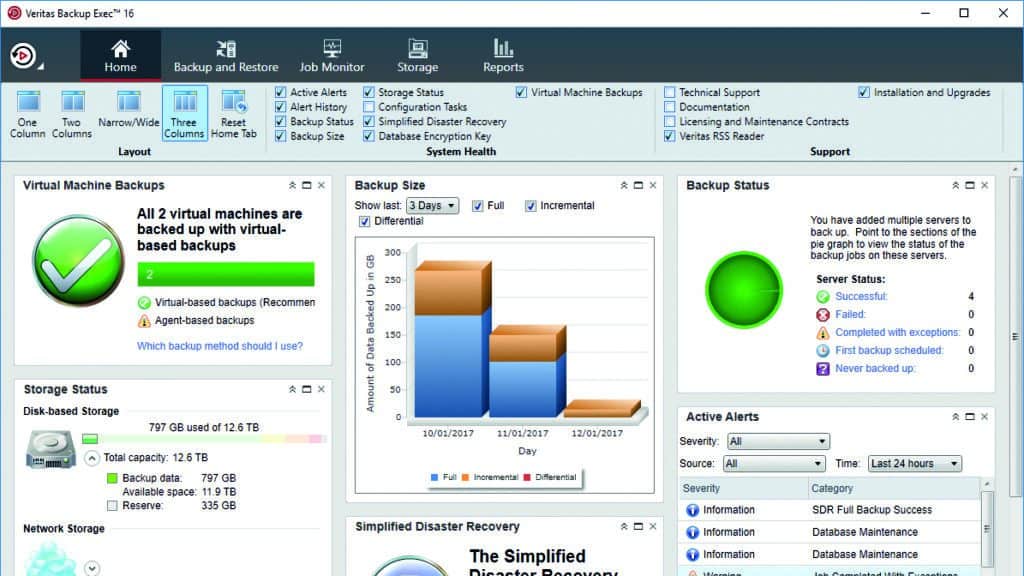Toggle Backup Status checkbox in ribbon

(x=281, y=121)
